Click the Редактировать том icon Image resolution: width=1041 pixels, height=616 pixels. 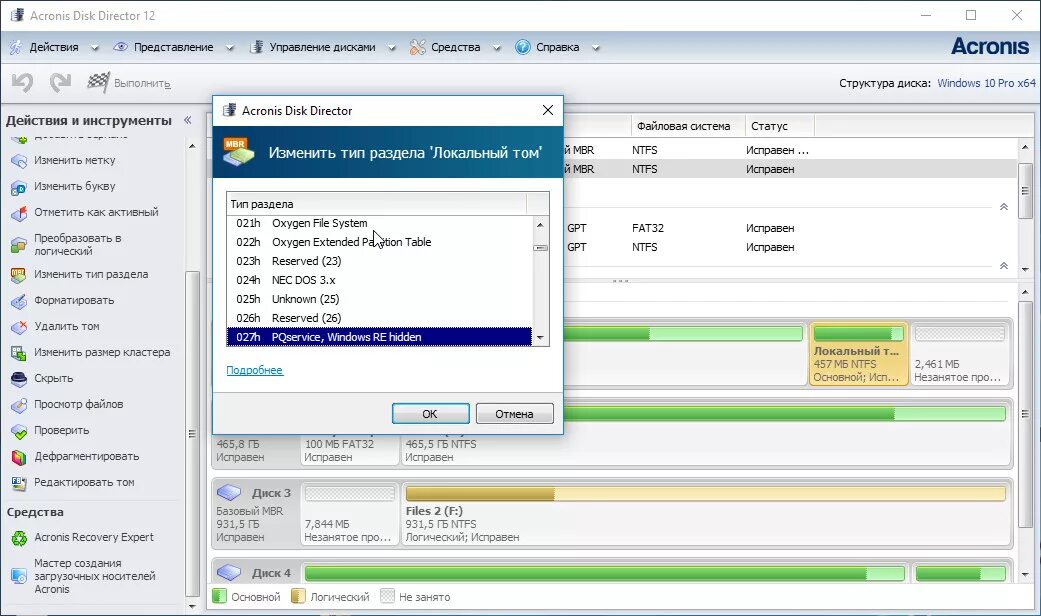coord(19,483)
